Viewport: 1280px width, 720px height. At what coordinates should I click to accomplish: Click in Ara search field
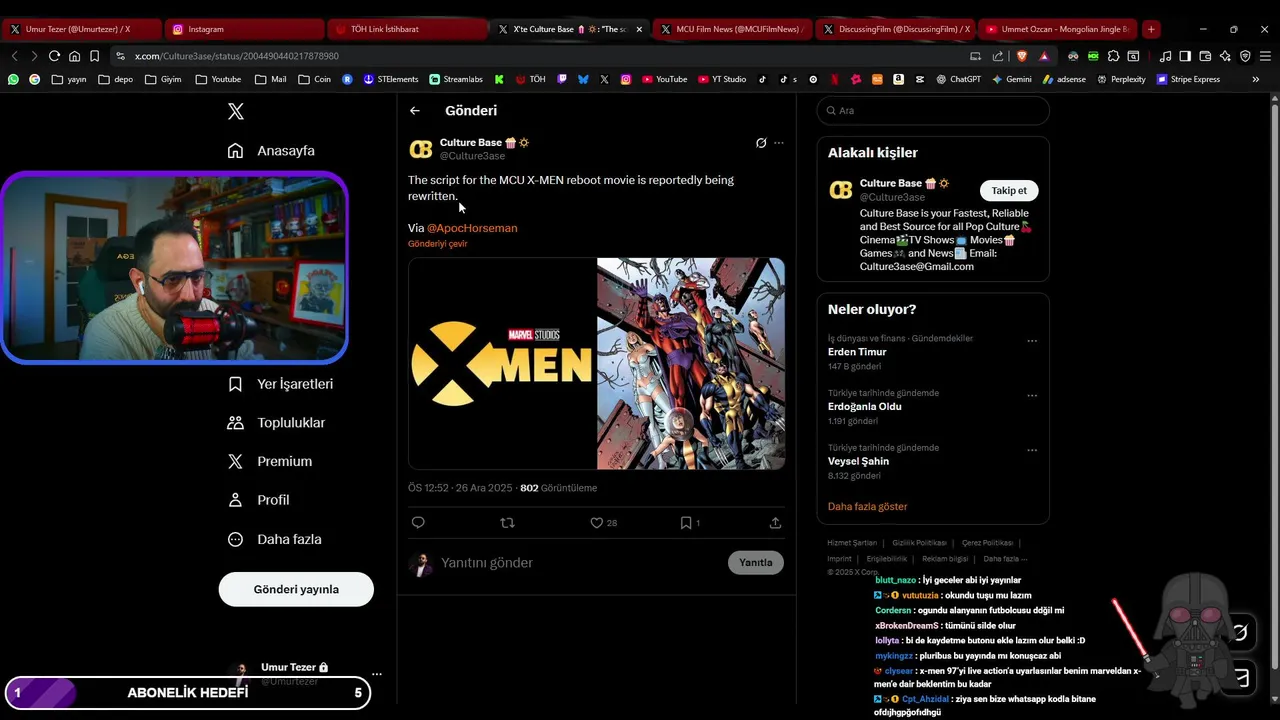(933, 111)
